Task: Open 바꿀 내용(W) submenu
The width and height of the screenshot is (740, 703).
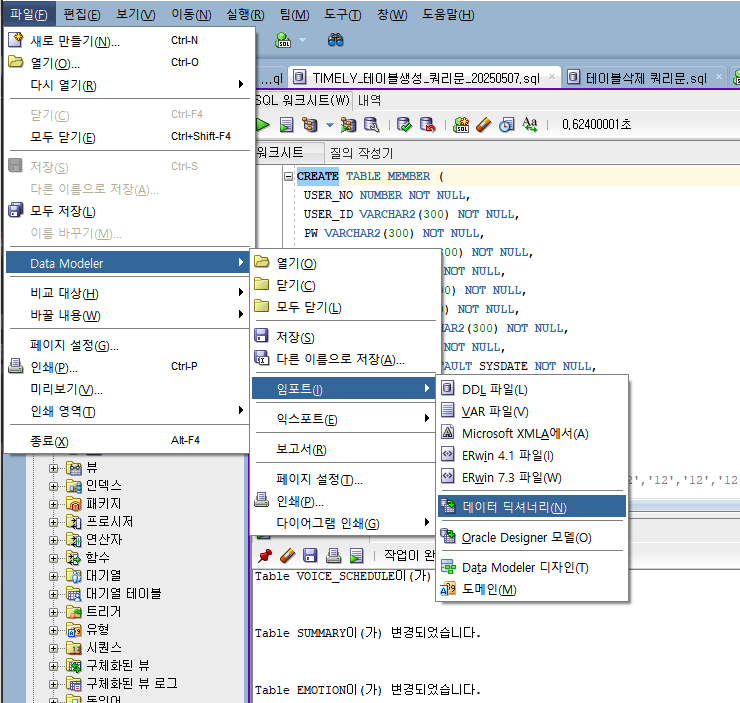Action: click(128, 315)
